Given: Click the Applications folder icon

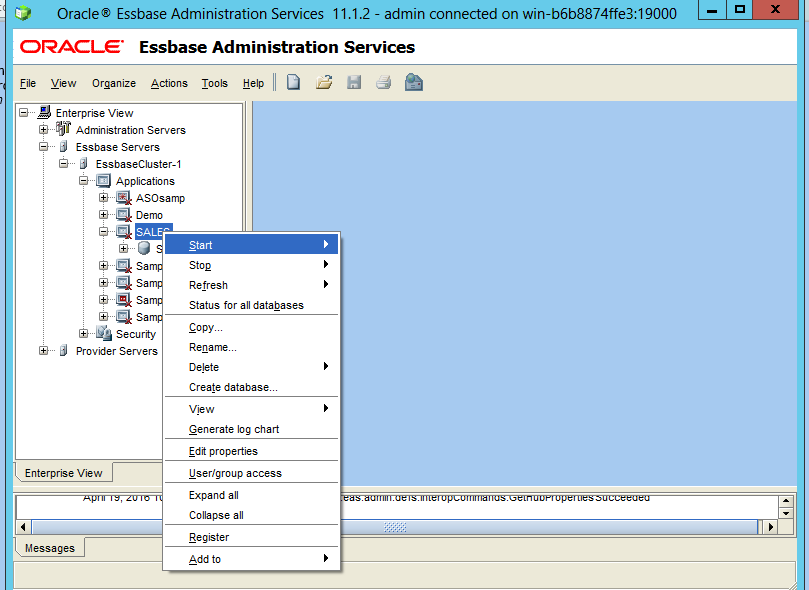Looking at the screenshot, I should tap(104, 181).
